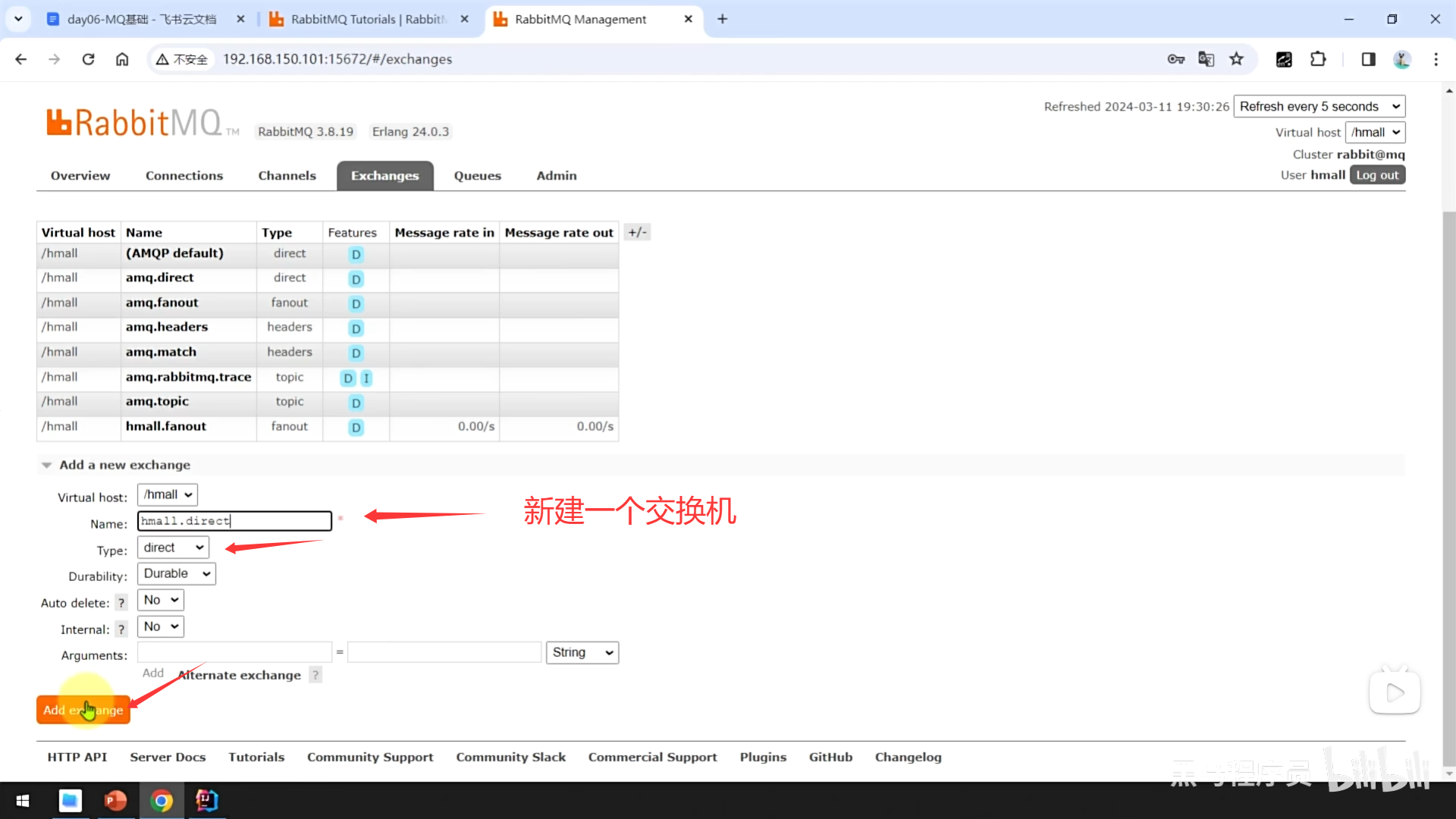Click the bookmark star icon

pyautogui.click(x=1237, y=59)
